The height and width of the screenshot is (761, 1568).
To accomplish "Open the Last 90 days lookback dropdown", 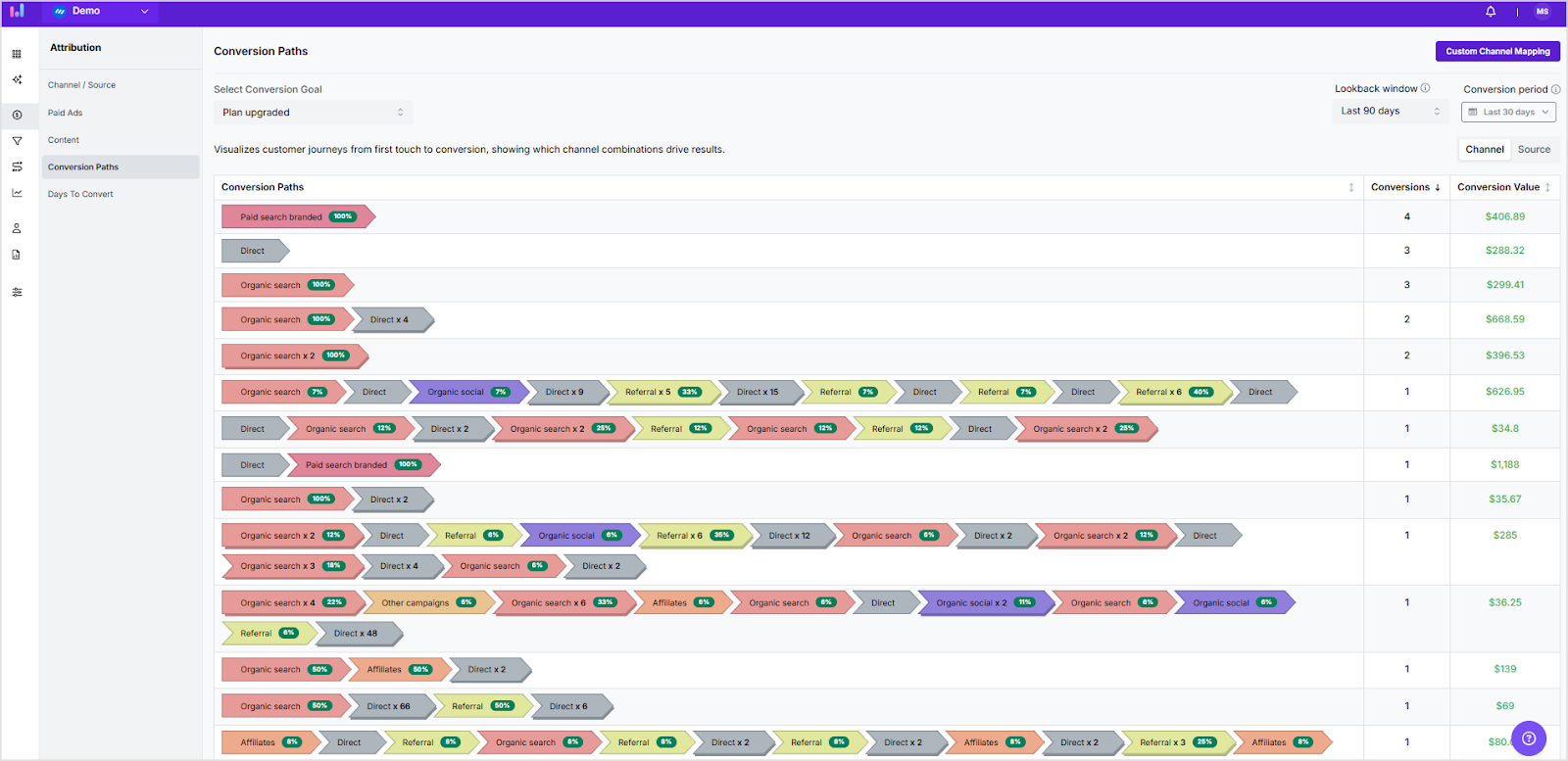I will tap(1391, 112).
